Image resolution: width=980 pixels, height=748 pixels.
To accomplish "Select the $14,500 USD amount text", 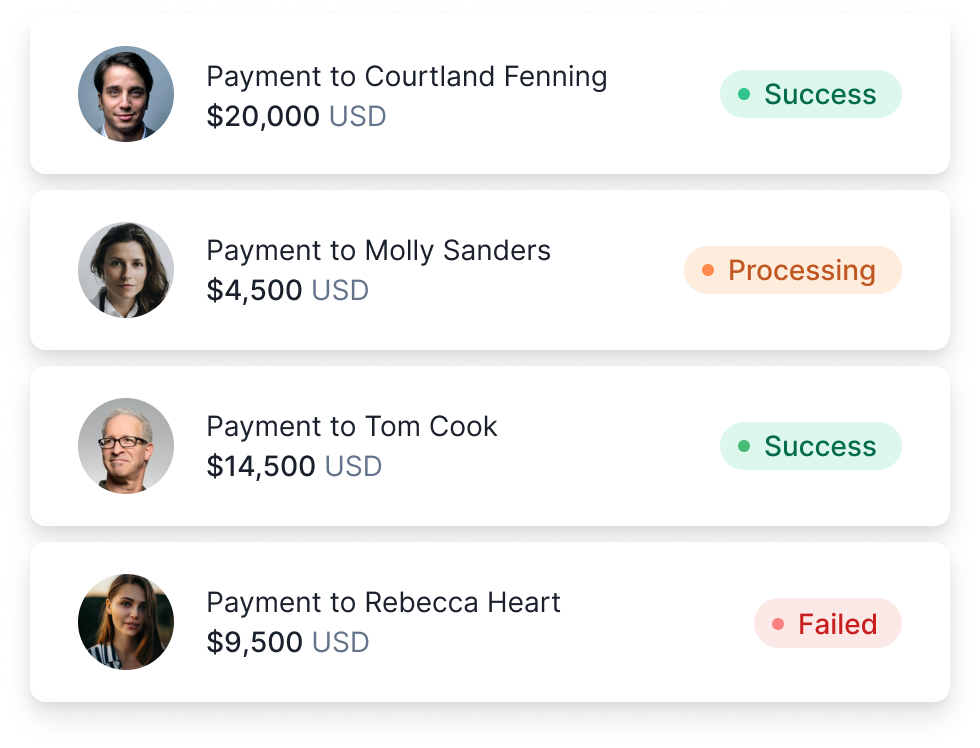I will pyautogui.click(x=294, y=466).
